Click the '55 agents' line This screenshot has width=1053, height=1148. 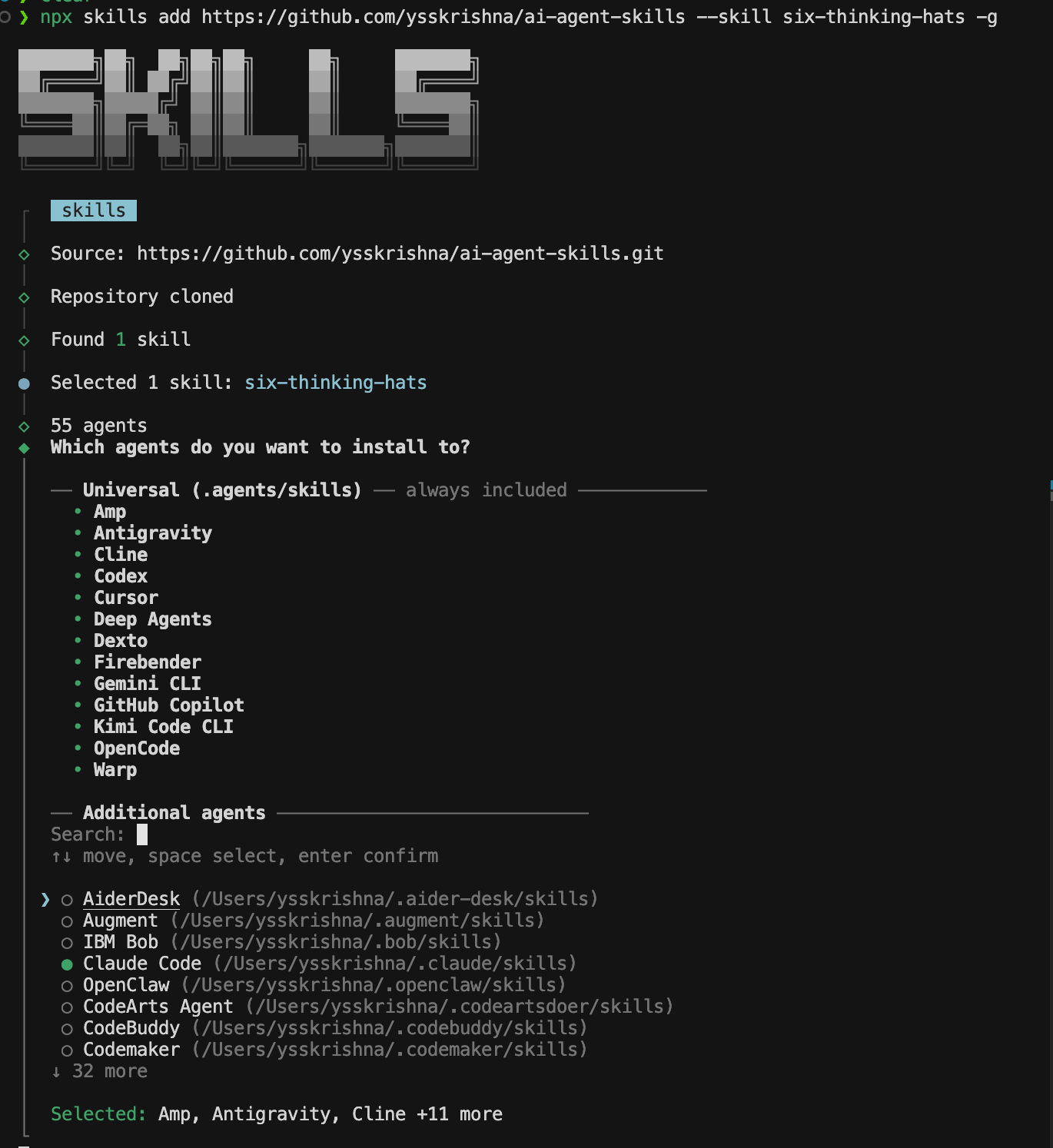pyautogui.click(x=98, y=426)
